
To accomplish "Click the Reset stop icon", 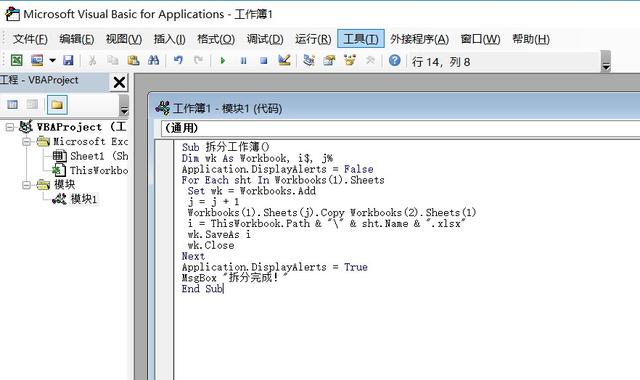I will pos(264,61).
